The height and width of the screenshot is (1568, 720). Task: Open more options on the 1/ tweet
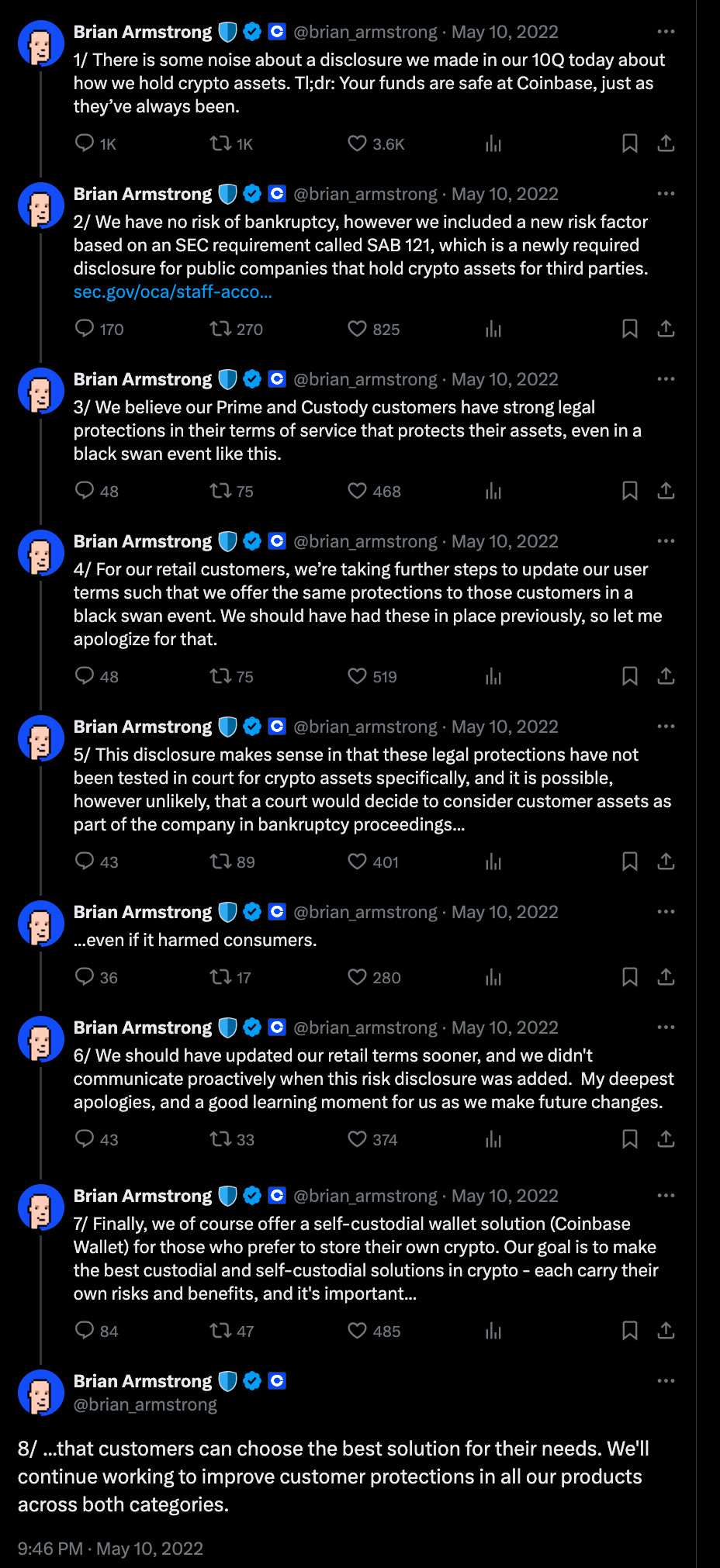(x=666, y=32)
